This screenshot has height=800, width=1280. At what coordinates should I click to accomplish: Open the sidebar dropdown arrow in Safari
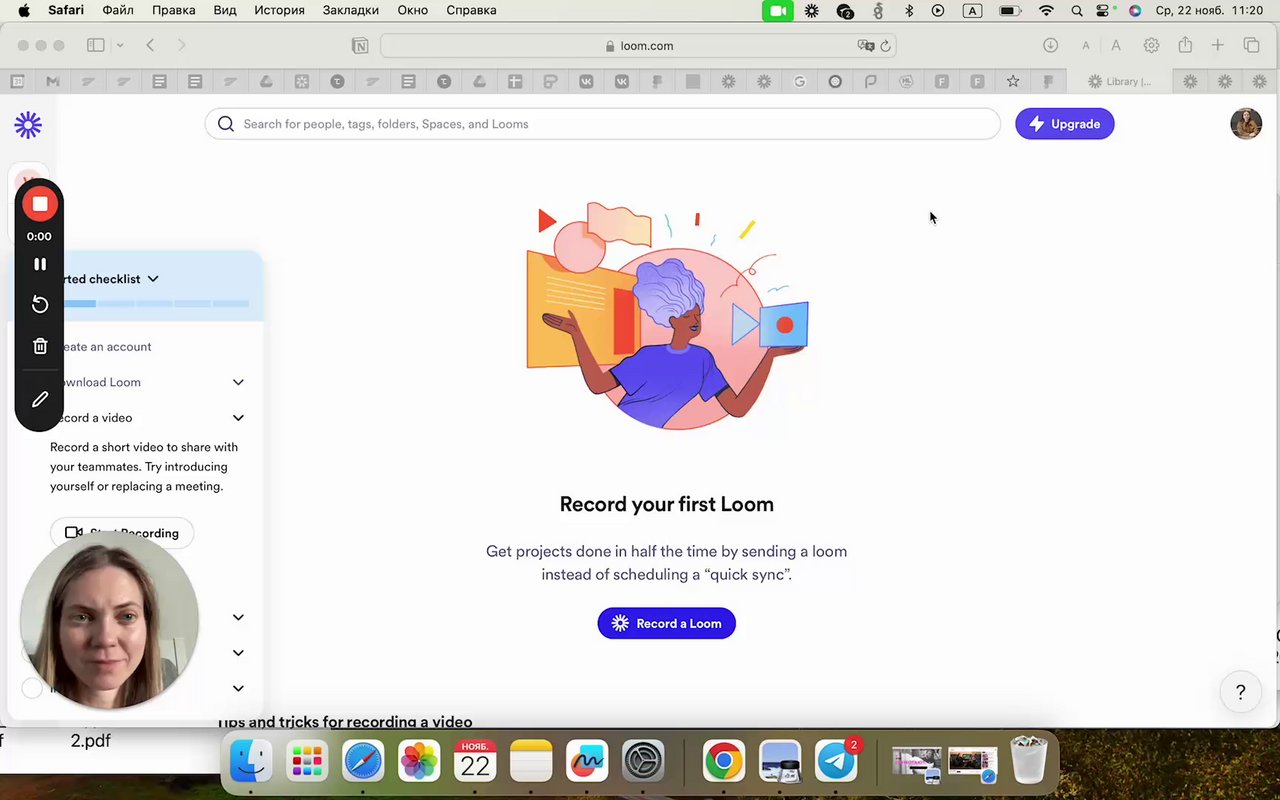coord(120,45)
